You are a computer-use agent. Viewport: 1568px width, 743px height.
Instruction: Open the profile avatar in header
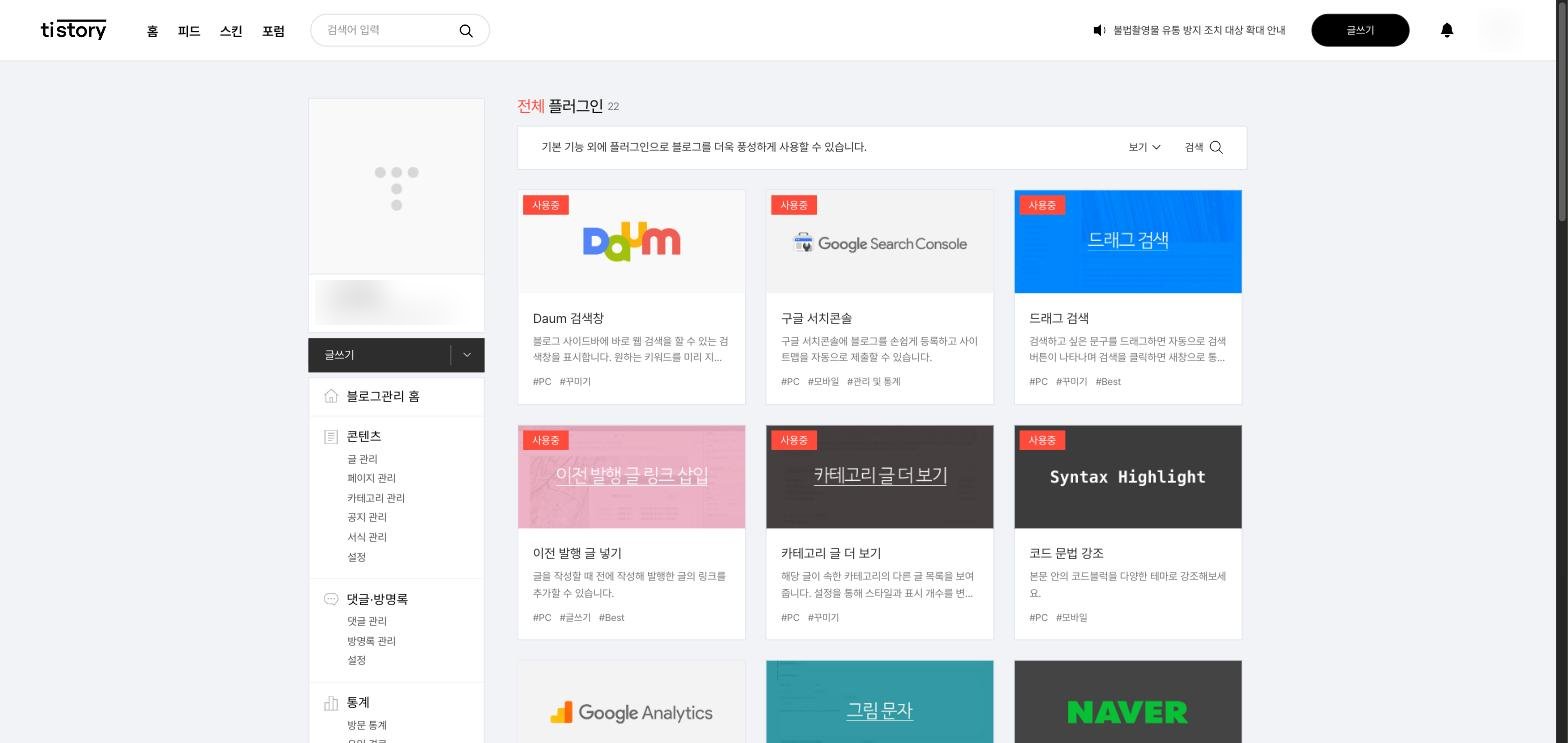[1500, 30]
